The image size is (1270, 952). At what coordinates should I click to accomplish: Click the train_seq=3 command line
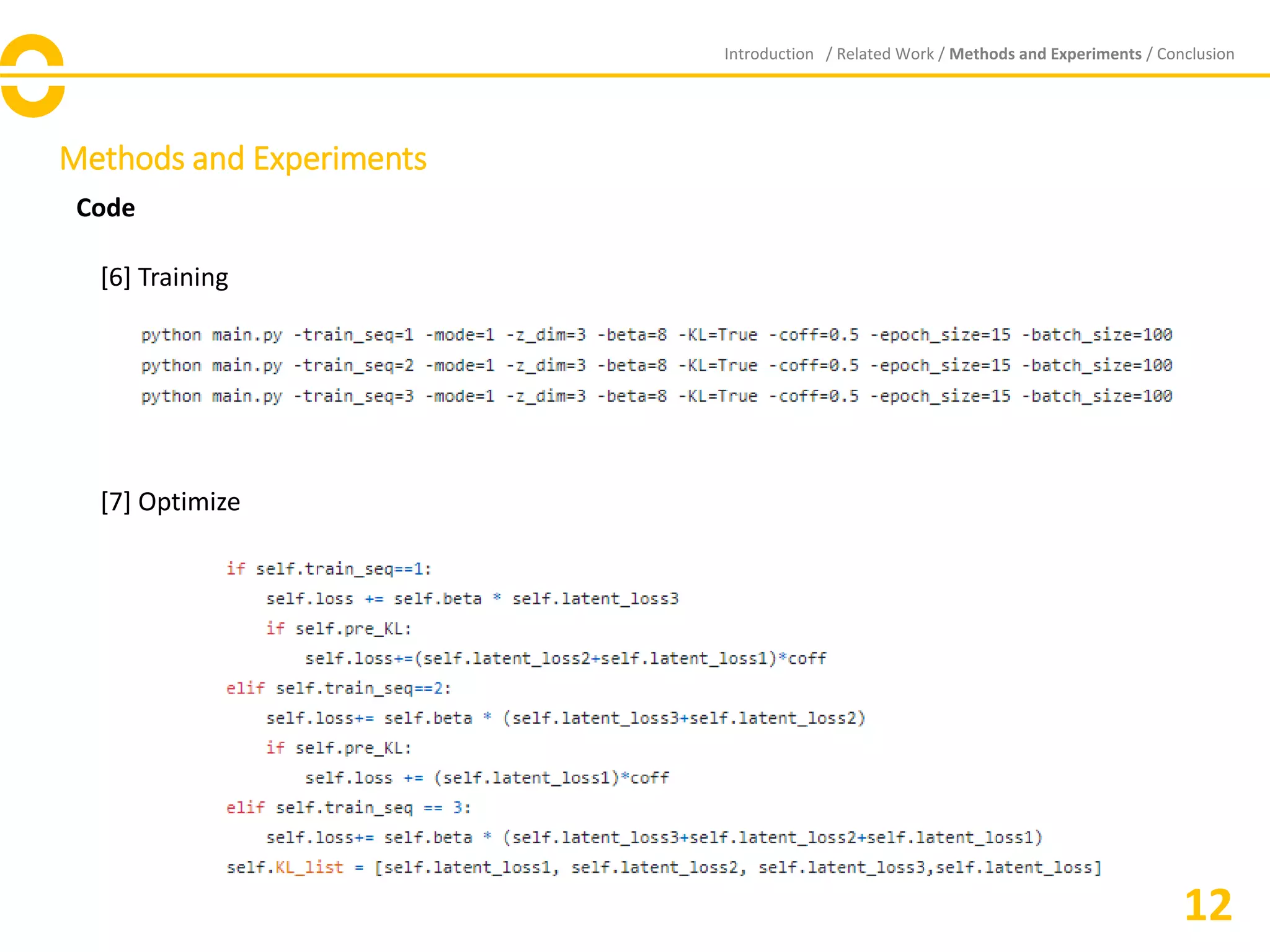[x=656, y=396]
